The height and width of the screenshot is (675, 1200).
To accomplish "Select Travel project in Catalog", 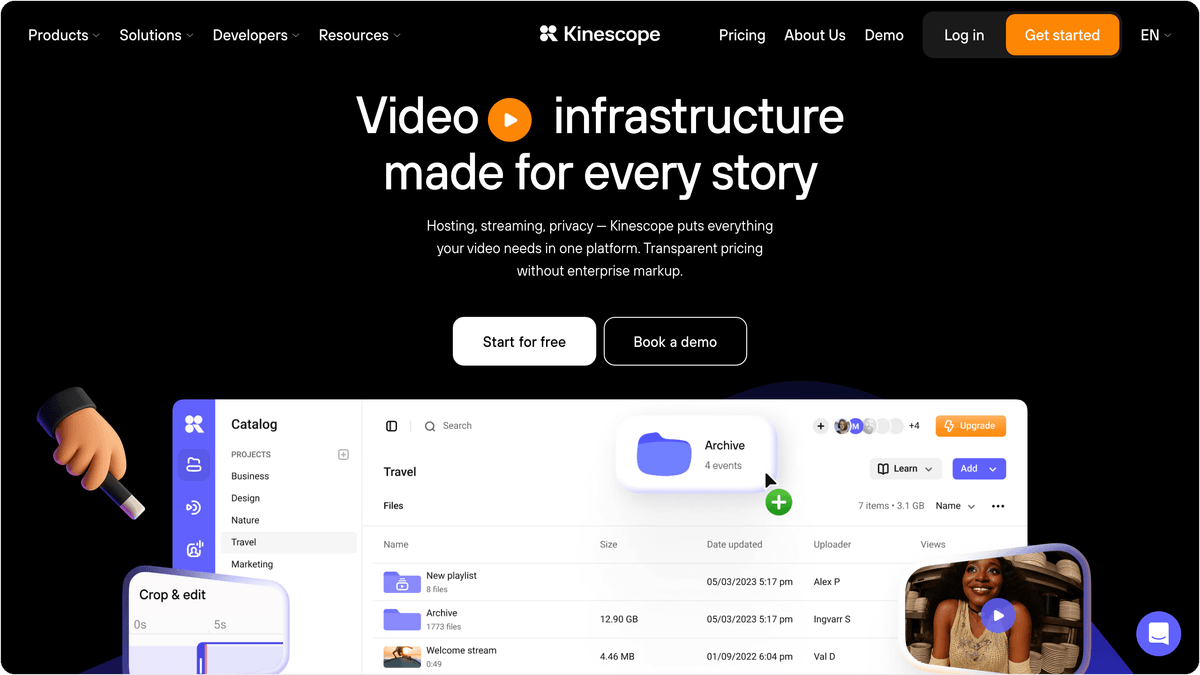I will pos(289,542).
